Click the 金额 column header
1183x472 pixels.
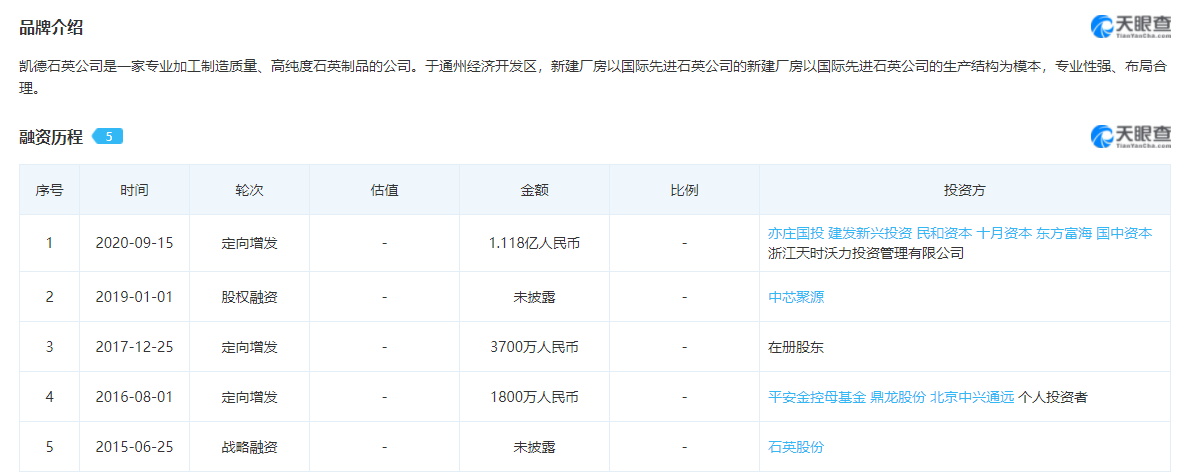[x=534, y=190]
